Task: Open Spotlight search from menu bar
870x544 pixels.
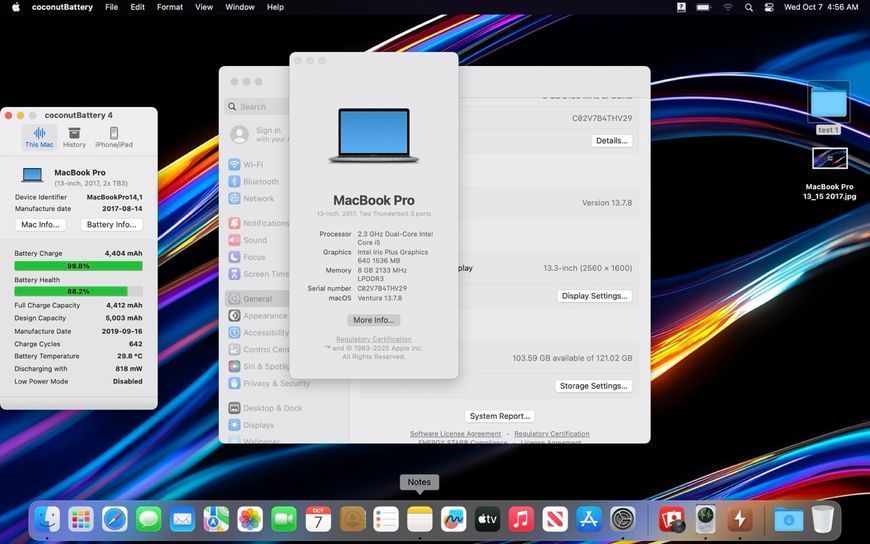Action: [748, 7]
